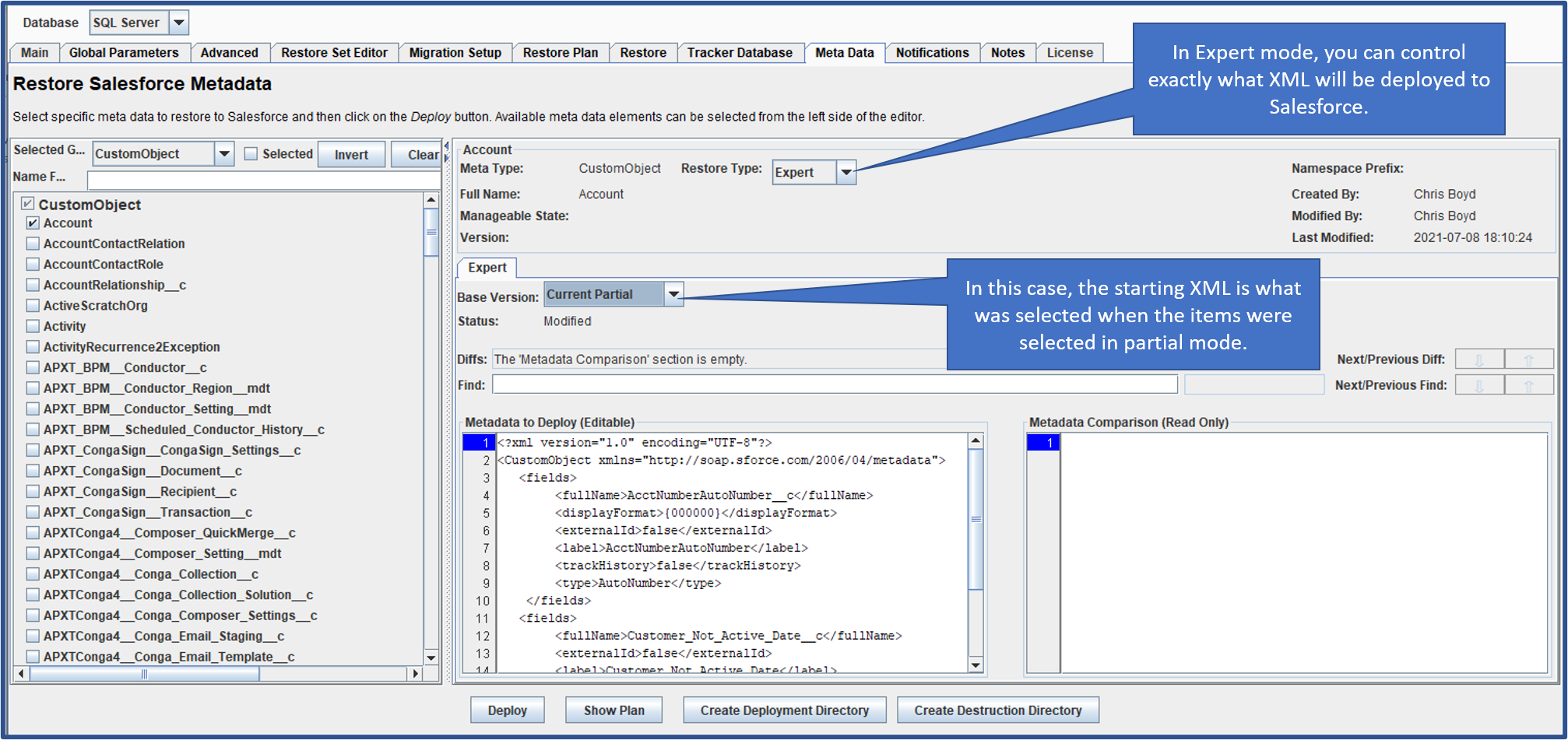The width and height of the screenshot is (1568, 740).
Task: Check AccountContactRelation checkbox
Action: [x=33, y=244]
